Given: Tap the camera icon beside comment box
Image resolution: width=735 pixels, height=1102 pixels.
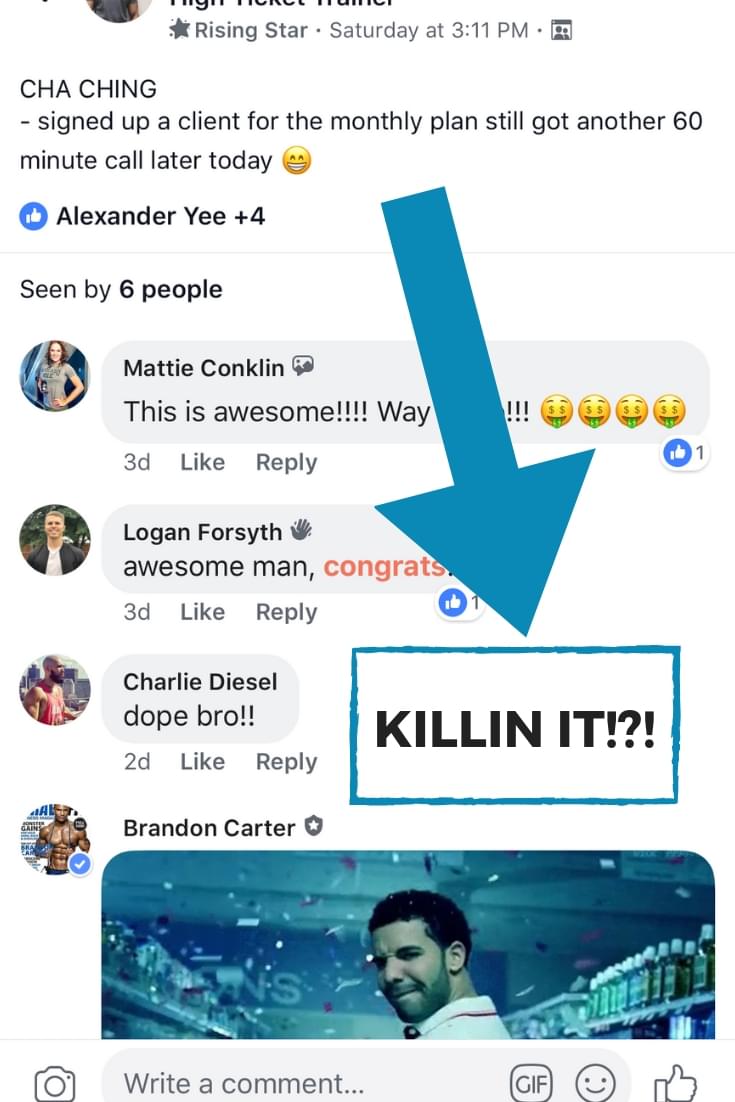Looking at the screenshot, I should click(x=55, y=1083).
